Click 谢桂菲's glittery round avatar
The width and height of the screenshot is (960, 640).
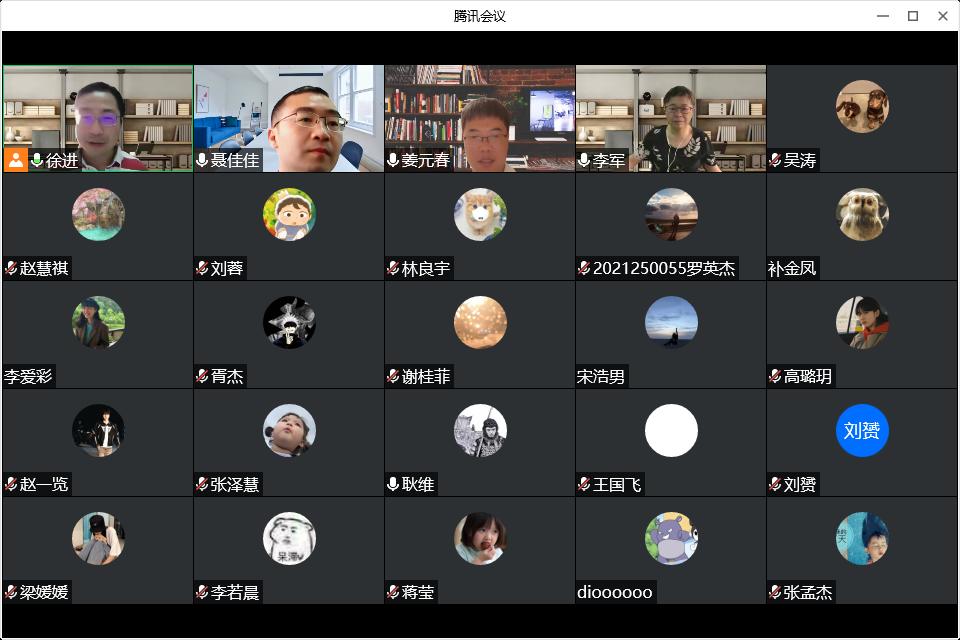480,322
